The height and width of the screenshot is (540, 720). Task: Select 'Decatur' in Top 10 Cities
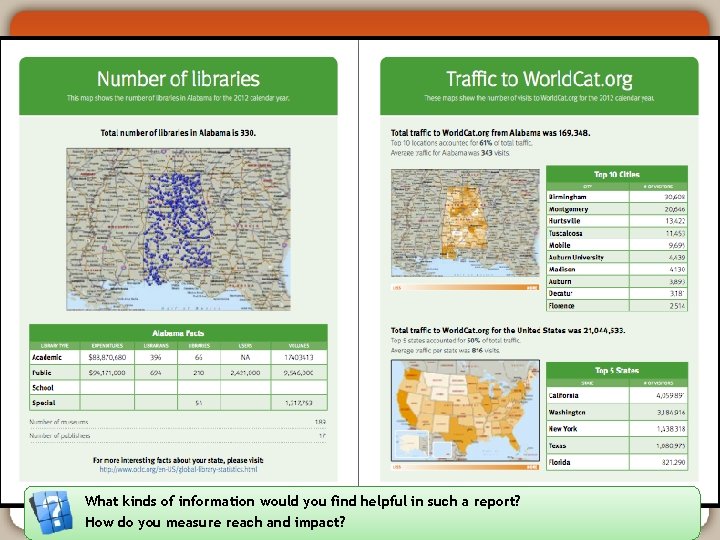[x=560, y=293]
